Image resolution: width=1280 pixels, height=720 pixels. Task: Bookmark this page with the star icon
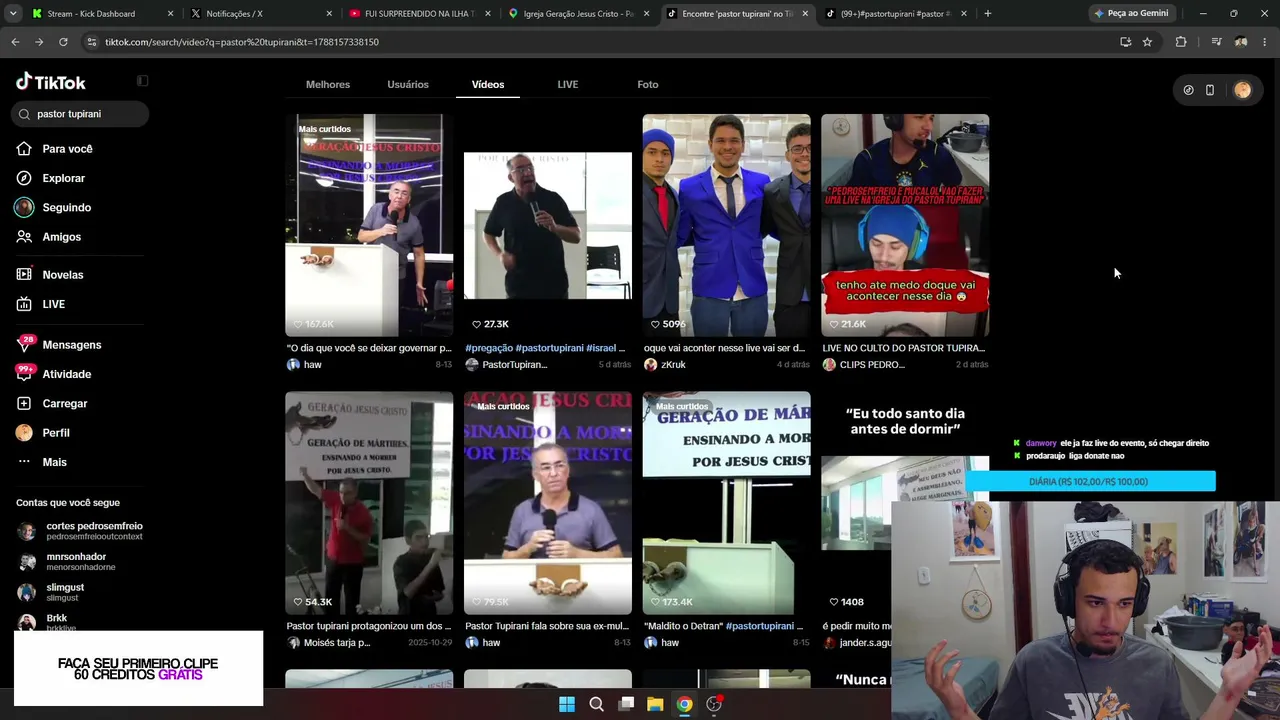click(1147, 42)
